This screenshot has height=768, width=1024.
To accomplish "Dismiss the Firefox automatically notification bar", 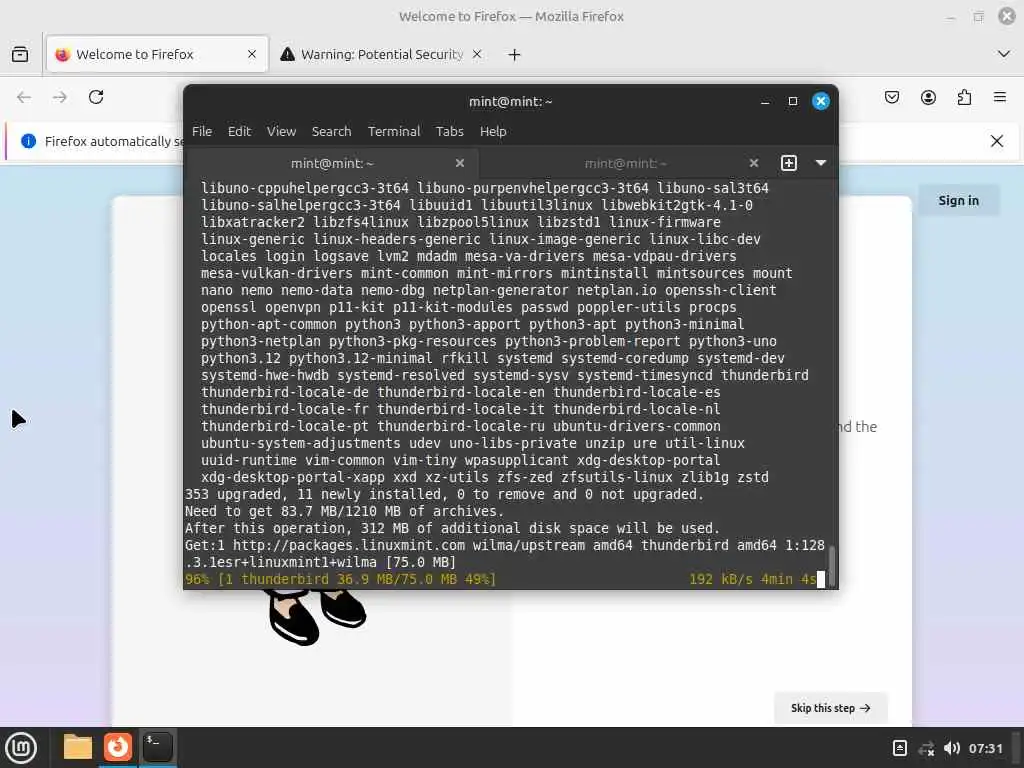I will pyautogui.click(x=997, y=141).
